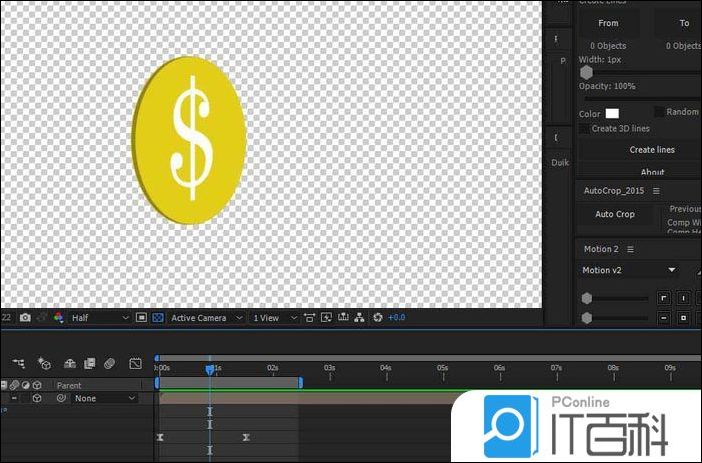Screen dimensions: 702x463
Task: Set anchor point to center icon
Action: click(x=683, y=318)
